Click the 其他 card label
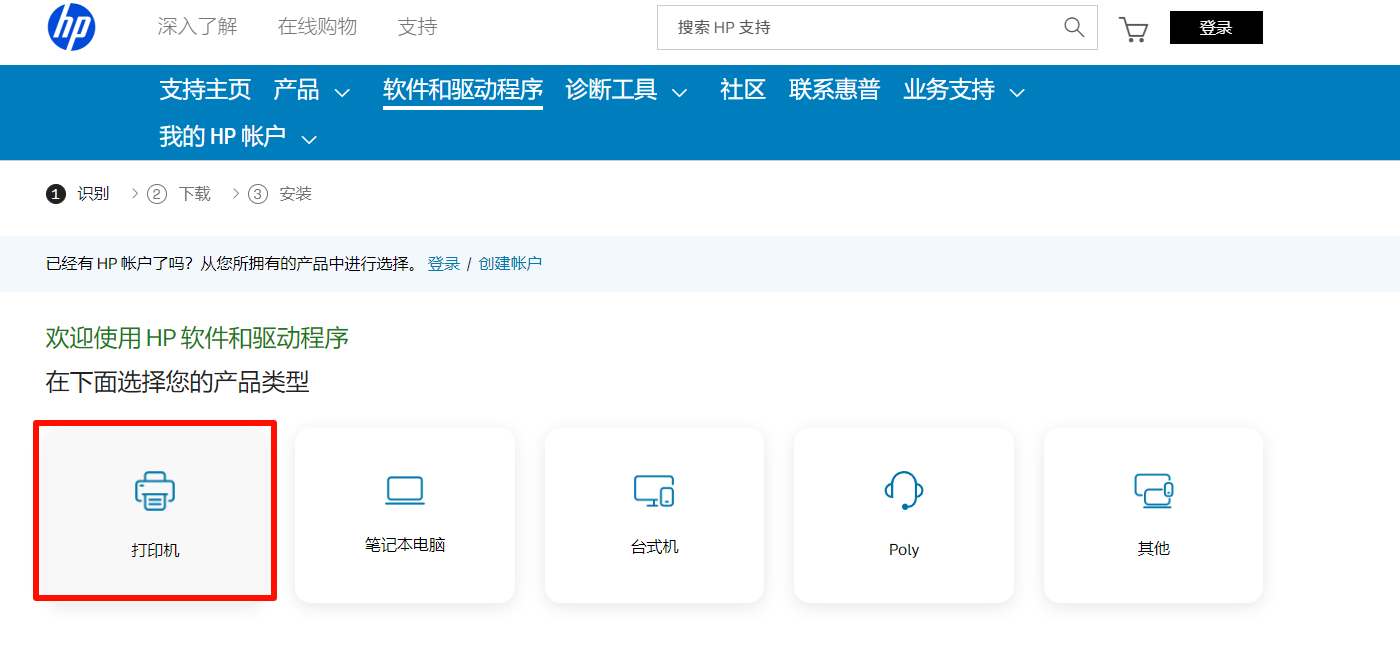 click(1153, 548)
